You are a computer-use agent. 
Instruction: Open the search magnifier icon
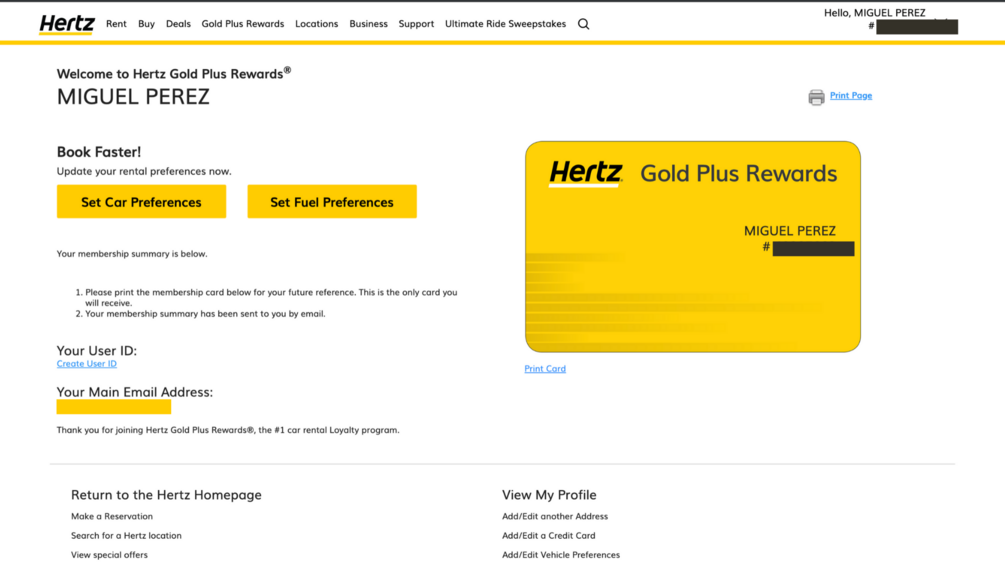click(583, 24)
